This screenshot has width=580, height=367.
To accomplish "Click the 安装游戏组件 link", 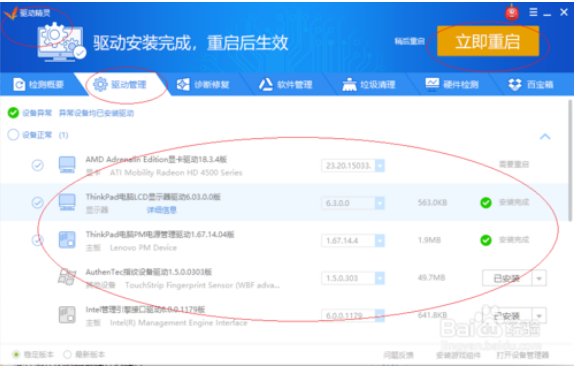I will 458,355.
